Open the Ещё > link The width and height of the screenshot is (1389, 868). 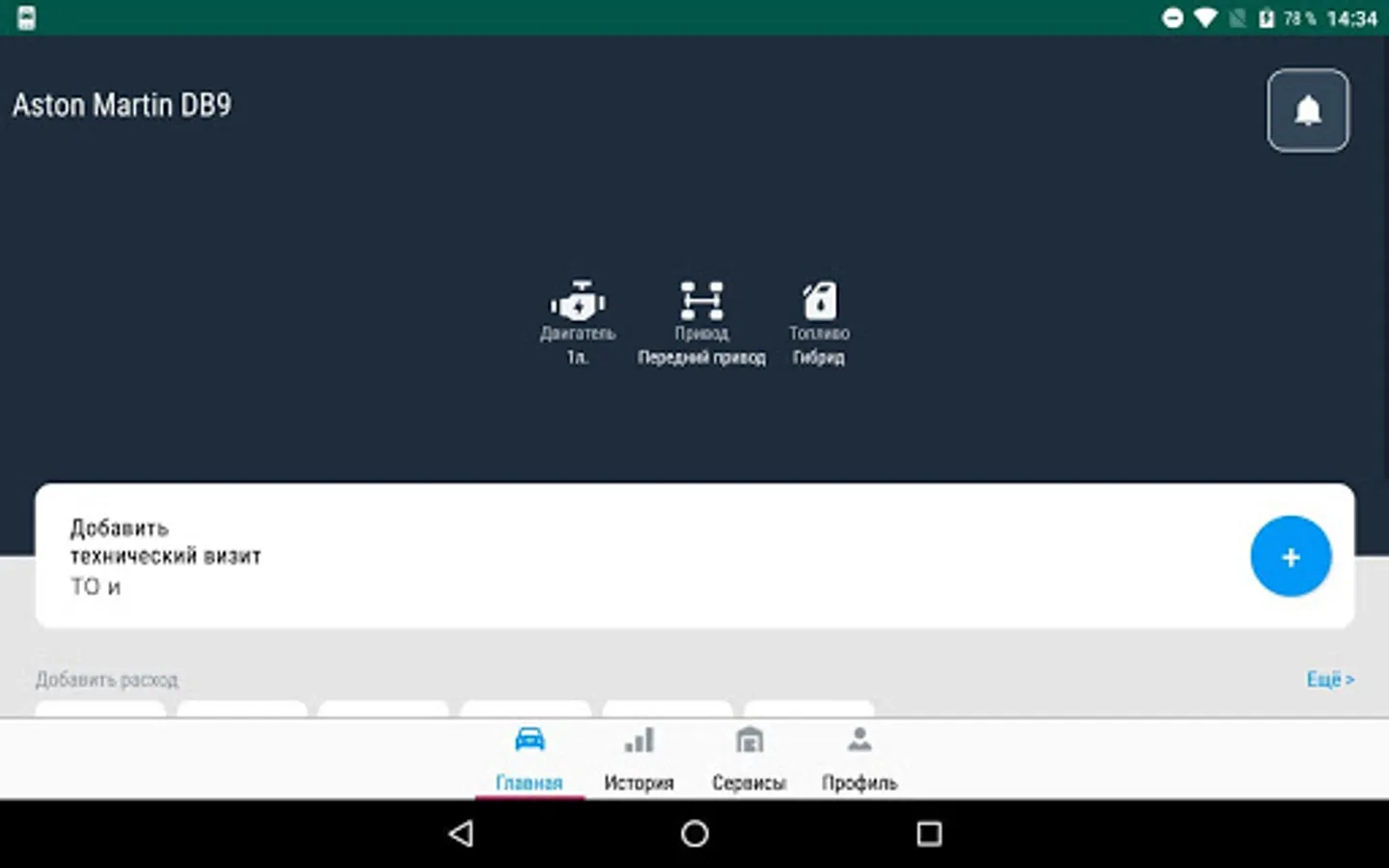(1330, 680)
